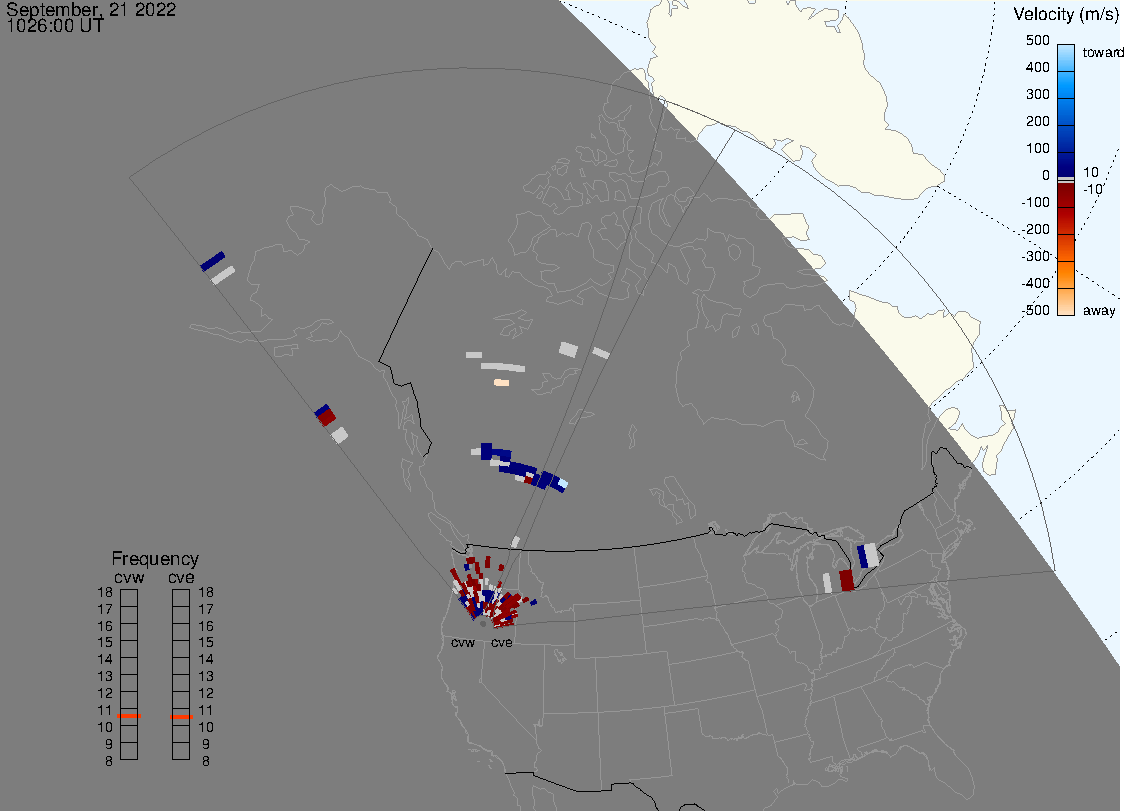This screenshot has height=811, width=1124.
Task: Click the 'Frequency' legend title
Action: point(155,559)
